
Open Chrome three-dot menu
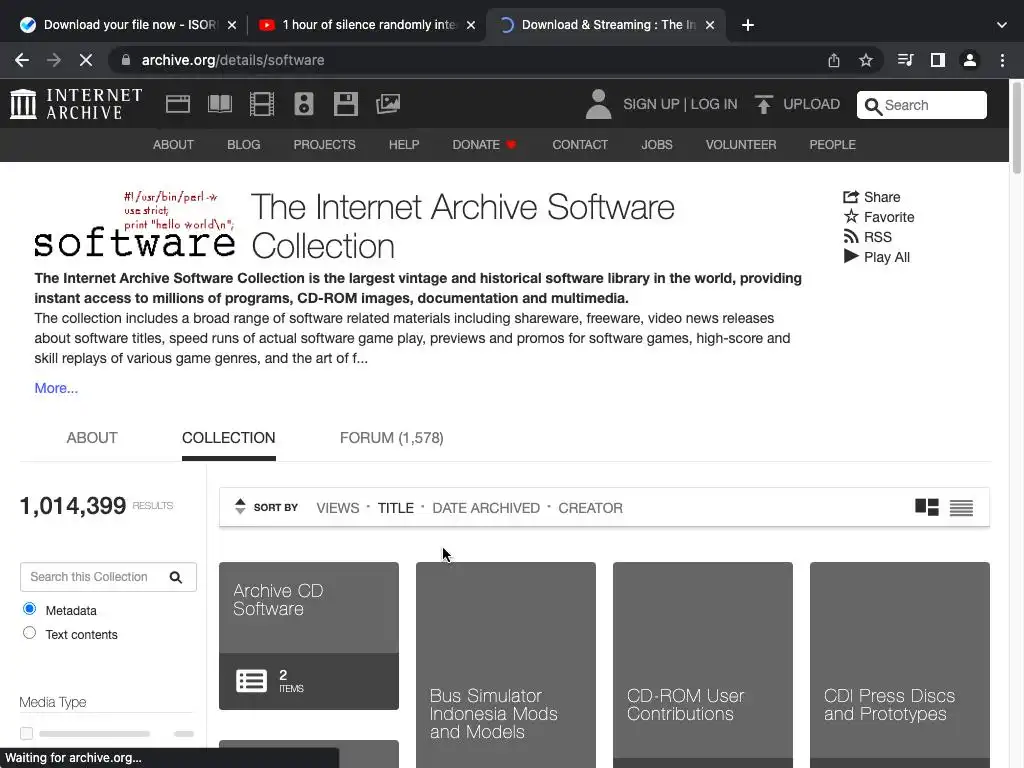pyautogui.click(x=1002, y=60)
